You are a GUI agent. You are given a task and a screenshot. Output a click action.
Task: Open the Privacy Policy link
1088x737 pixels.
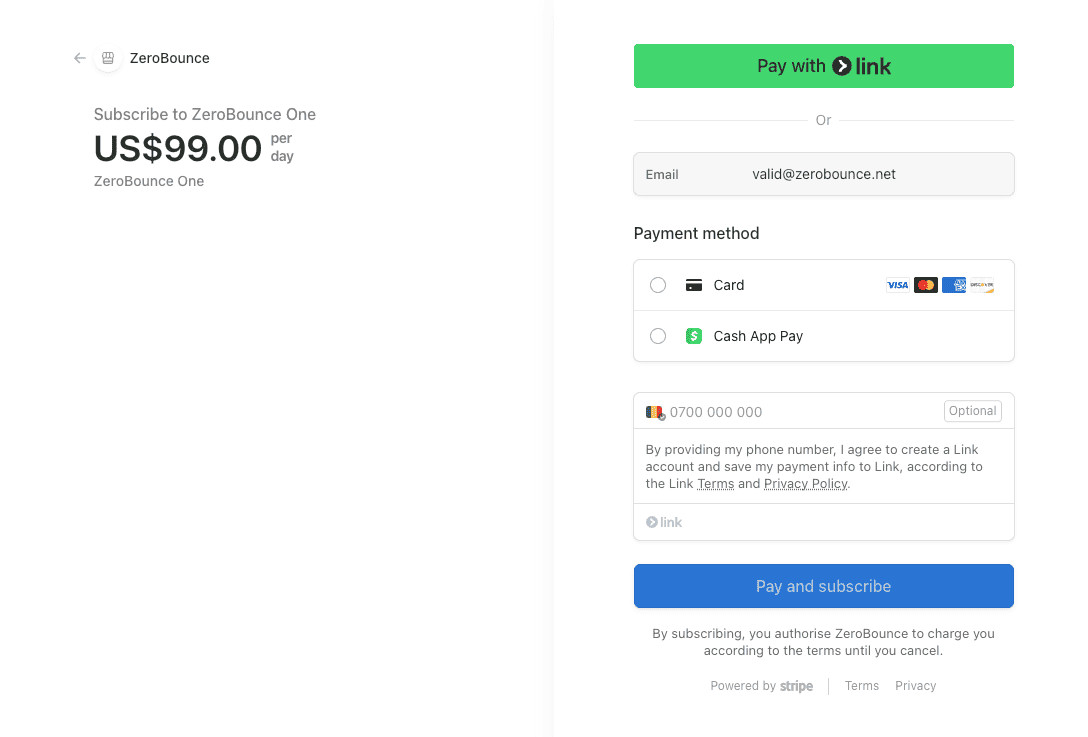pos(805,483)
